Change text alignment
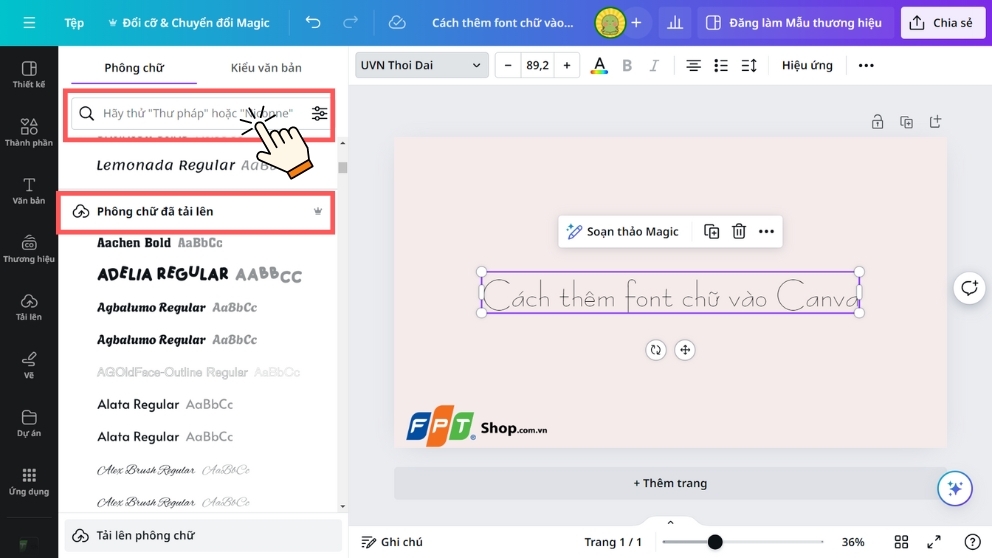 [693, 65]
